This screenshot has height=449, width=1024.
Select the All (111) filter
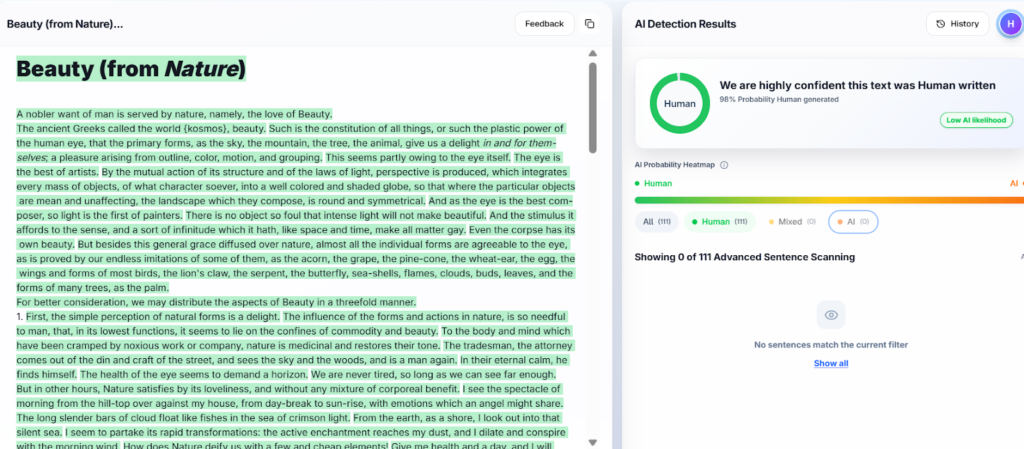pos(657,222)
